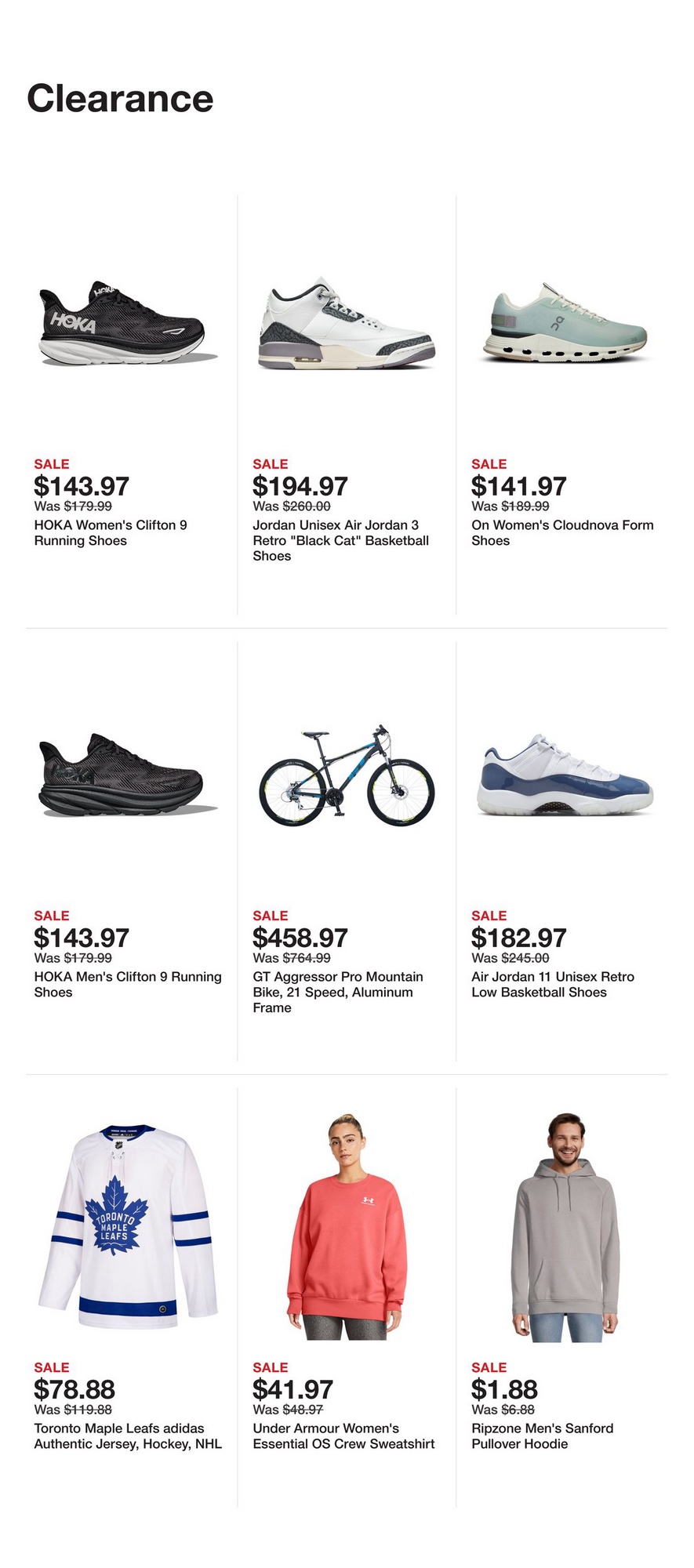Click the $458.97 sale price on bike
This screenshot has height=1568, width=694.
tap(300, 938)
